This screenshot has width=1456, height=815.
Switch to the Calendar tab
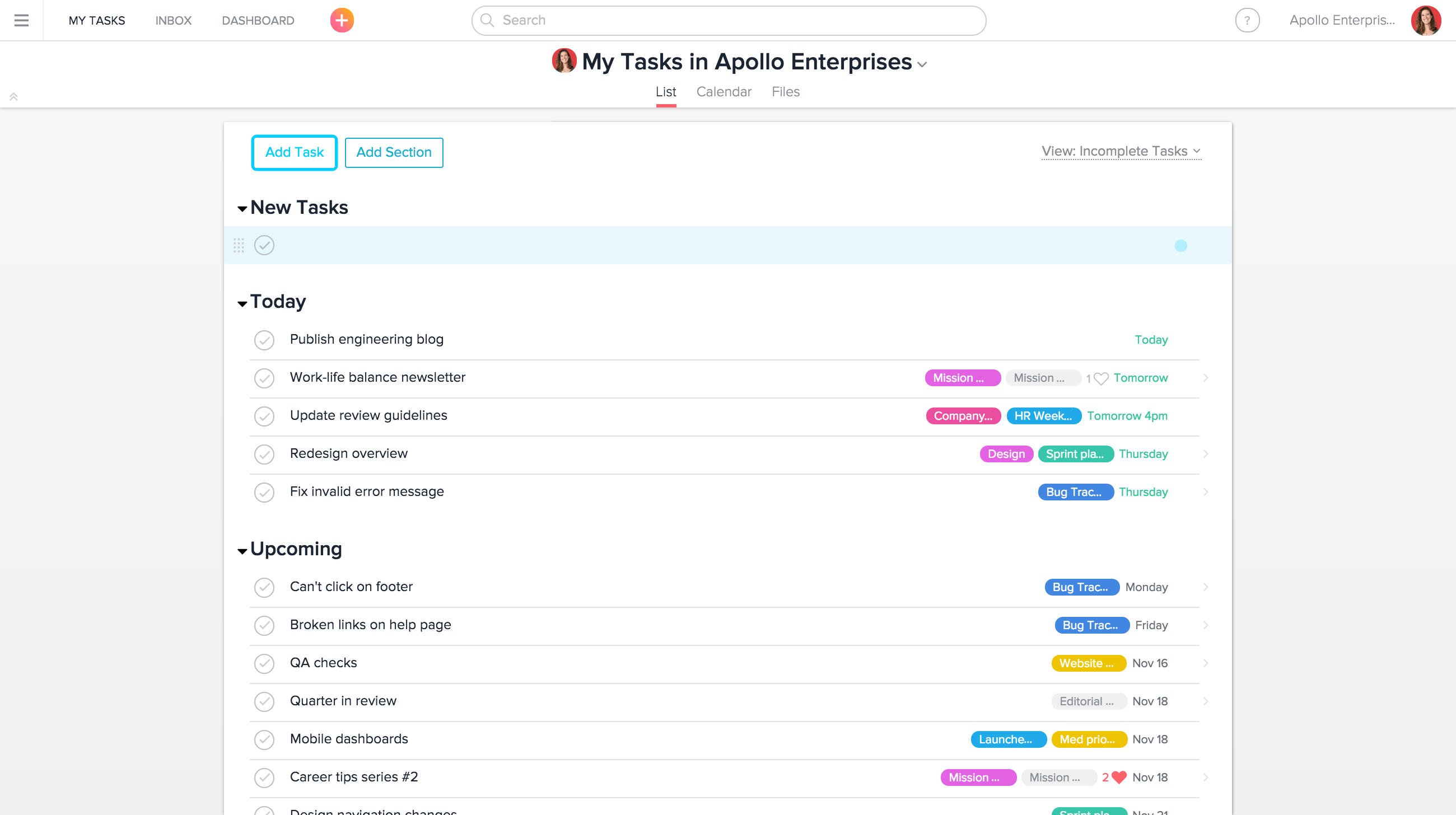coord(724,91)
